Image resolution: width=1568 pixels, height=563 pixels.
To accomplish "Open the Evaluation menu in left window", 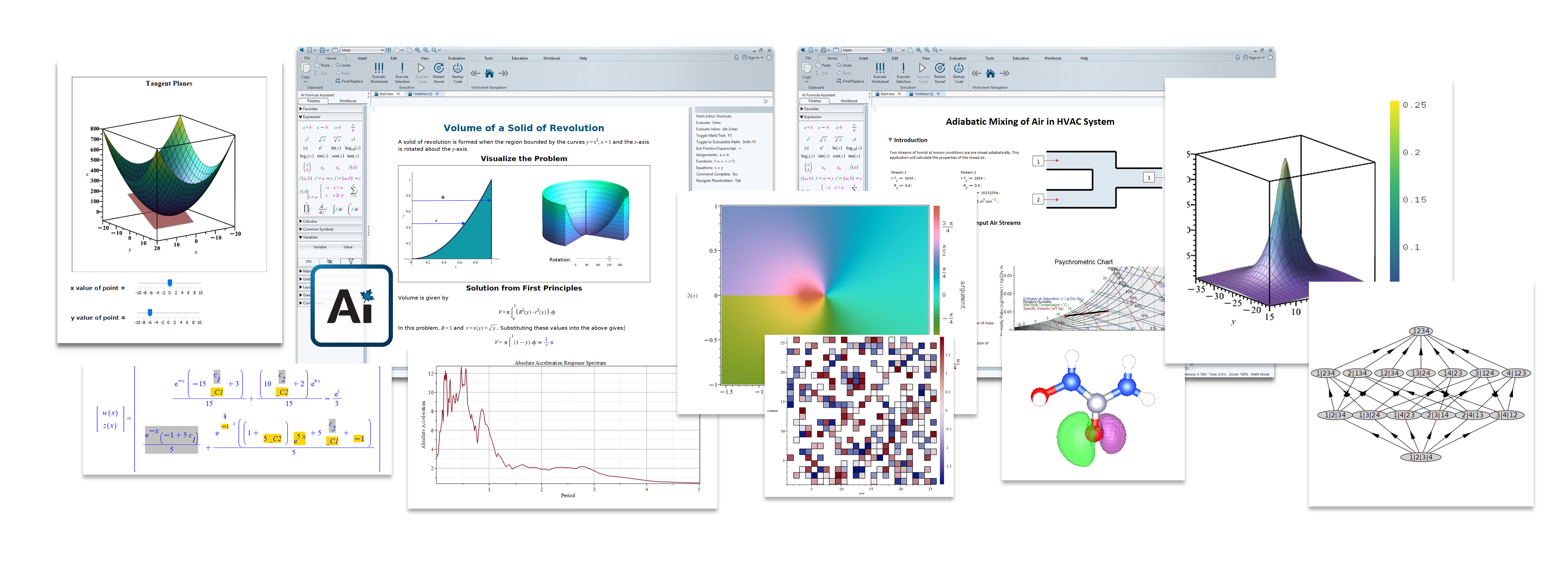I will click(x=457, y=58).
